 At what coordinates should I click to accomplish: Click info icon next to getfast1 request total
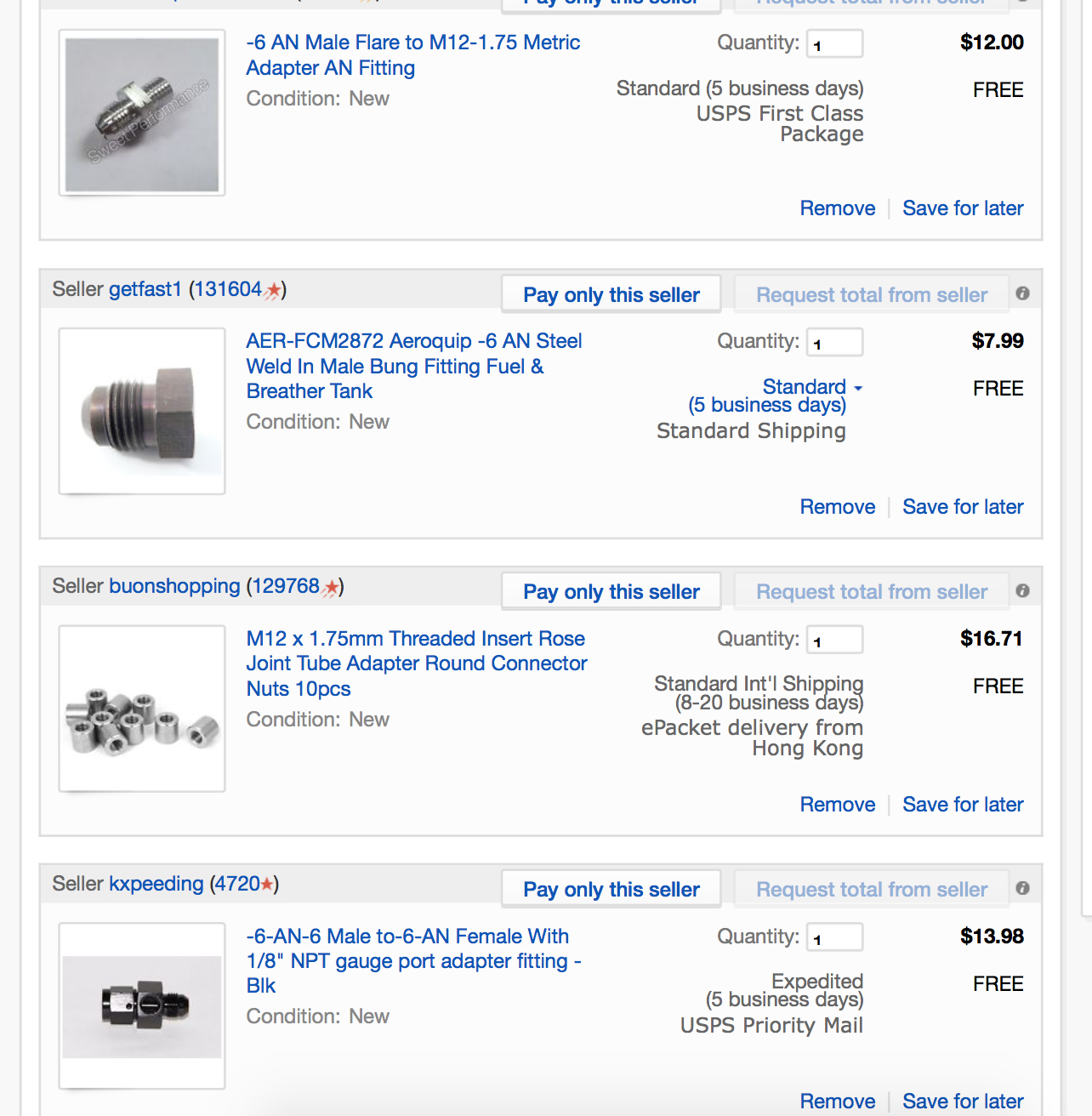tap(1022, 293)
